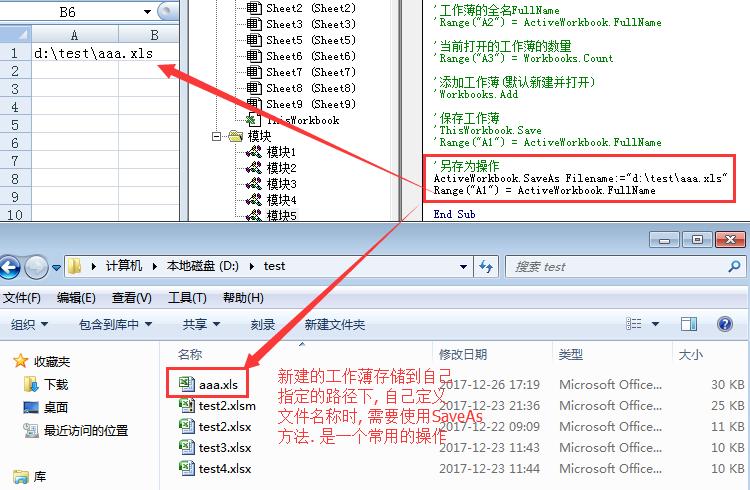Image resolution: width=750 pixels, height=490 pixels.
Task: Click the change view icon
Action: (x=633, y=324)
